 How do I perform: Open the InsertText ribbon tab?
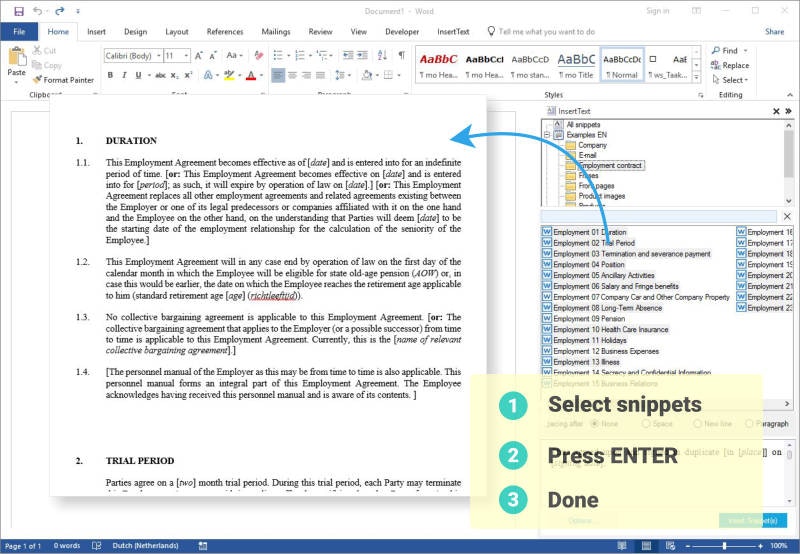[x=453, y=32]
